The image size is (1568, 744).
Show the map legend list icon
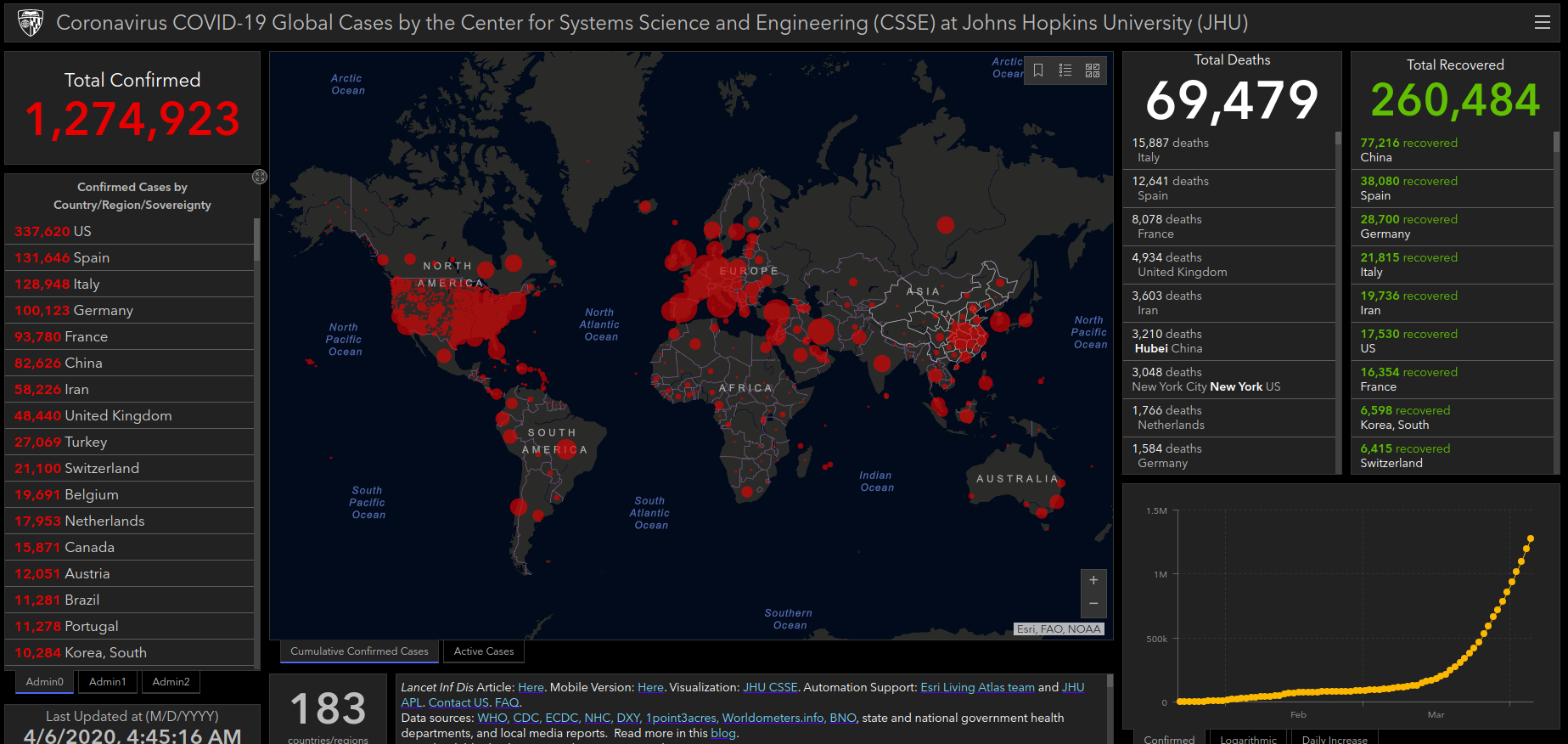coord(1065,70)
